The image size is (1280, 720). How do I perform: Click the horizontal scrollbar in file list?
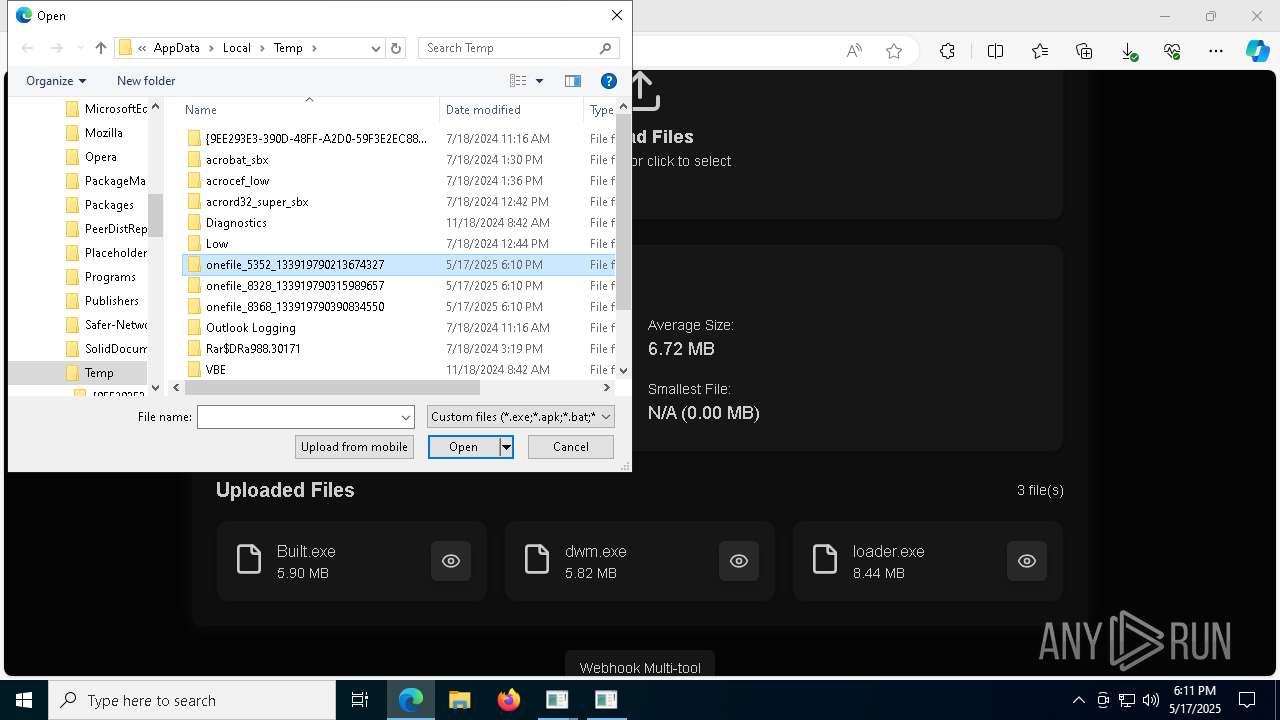pos(330,387)
